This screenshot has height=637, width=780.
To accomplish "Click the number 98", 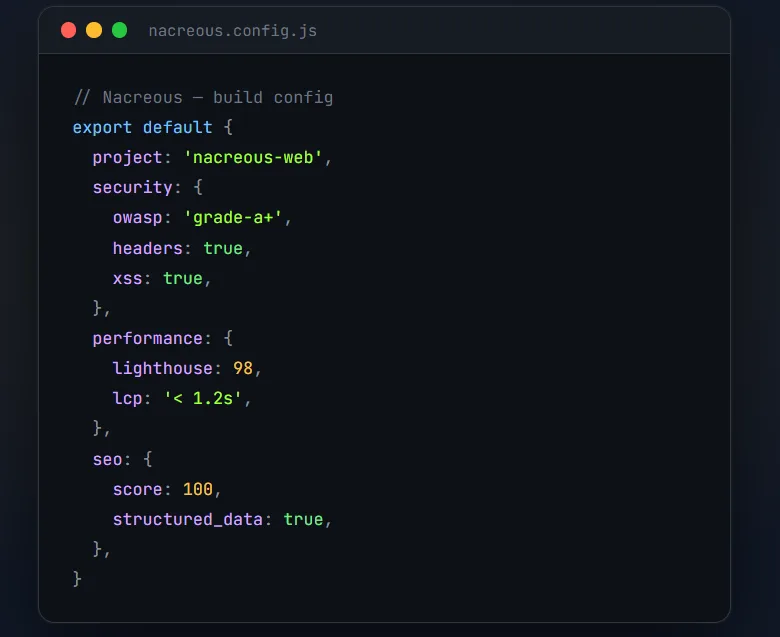I will [243, 368].
